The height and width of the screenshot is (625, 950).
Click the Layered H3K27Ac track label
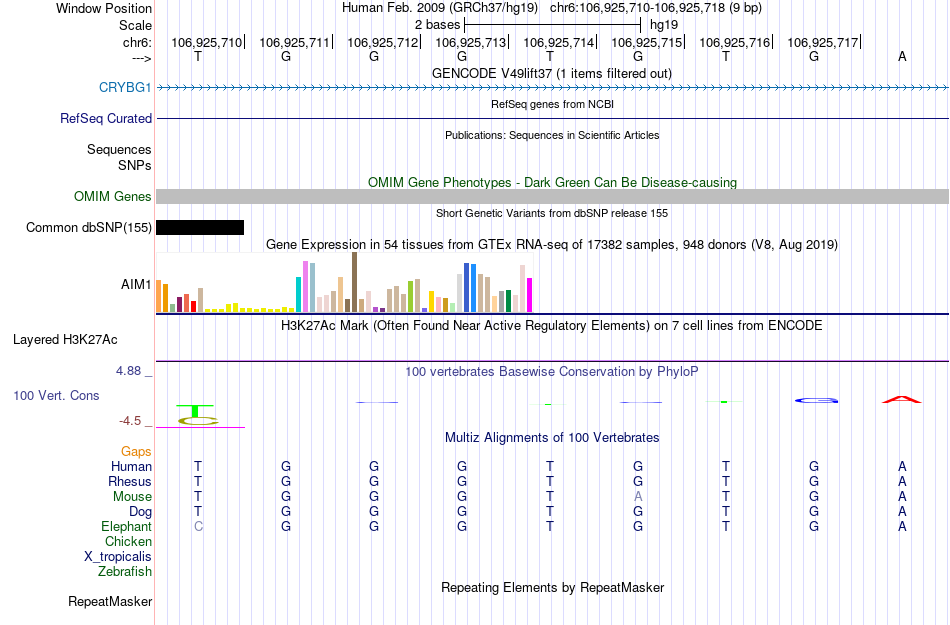coord(65,340)
